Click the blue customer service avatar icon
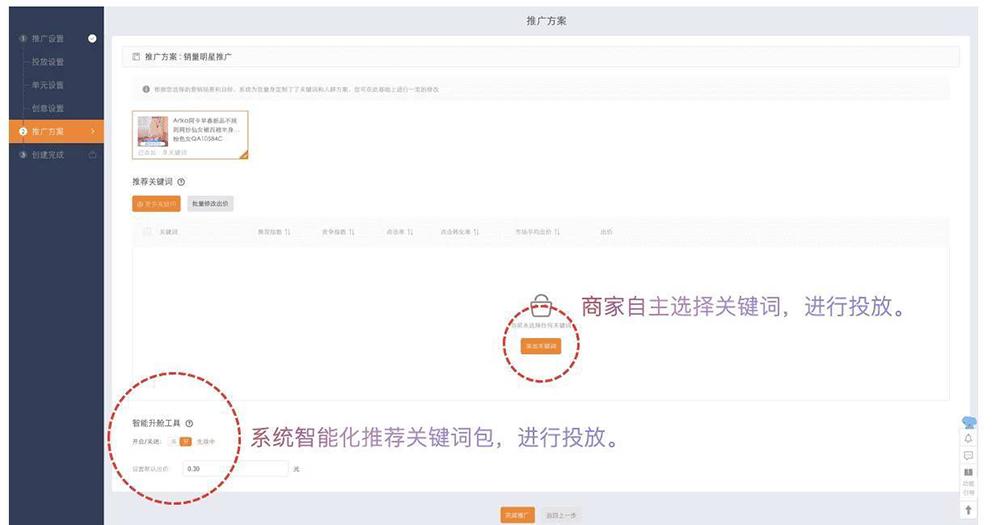The width and height of the screenshot is (1000, 525). point(968,421)
